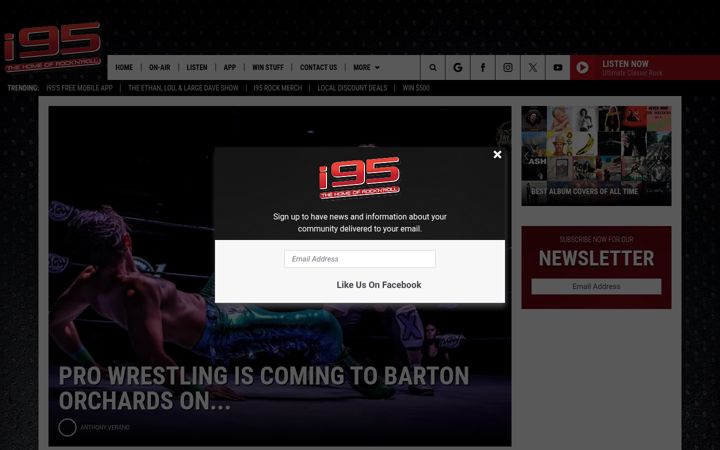
Task: Close the newsletter signup popup
Action: click(x=497, y=155)
